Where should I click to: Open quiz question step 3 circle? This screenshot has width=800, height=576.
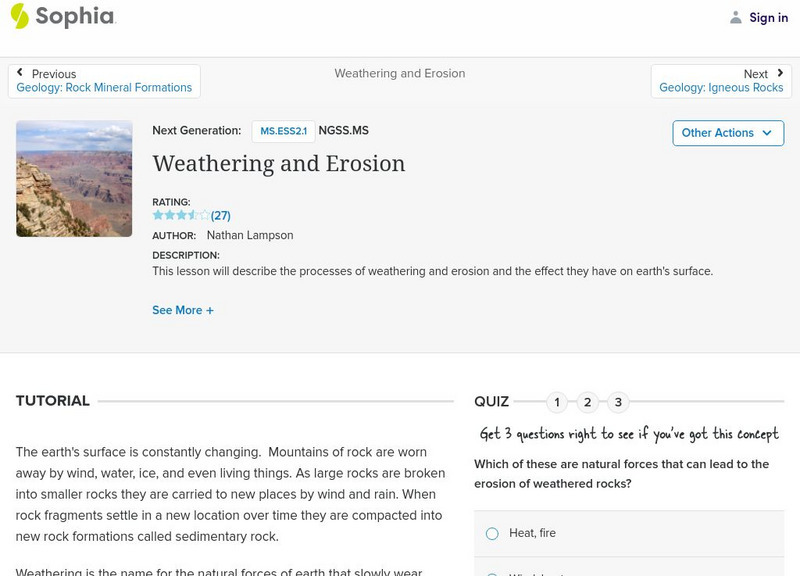(618, 403)
